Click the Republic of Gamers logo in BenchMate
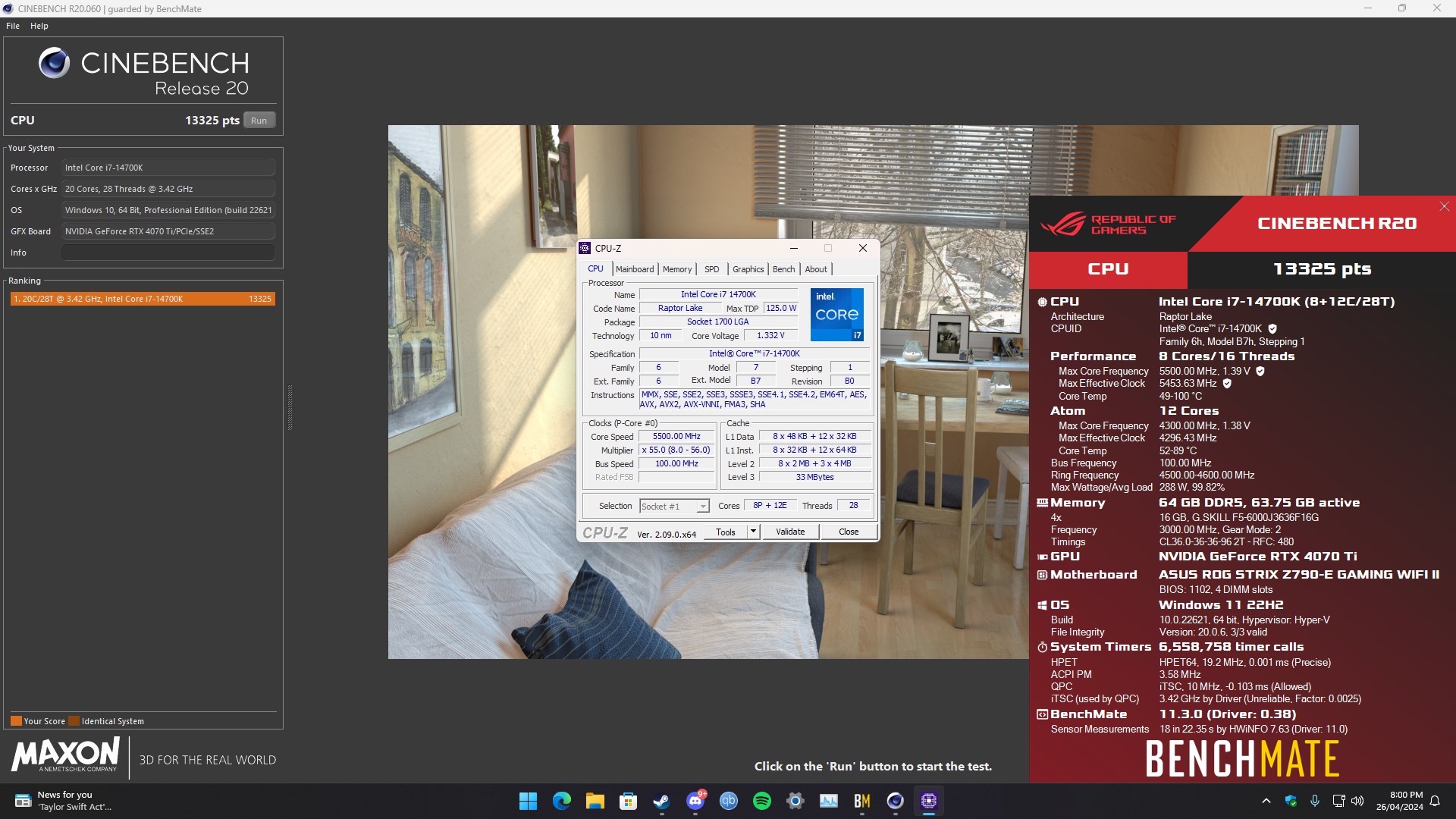 (1107, 224)
